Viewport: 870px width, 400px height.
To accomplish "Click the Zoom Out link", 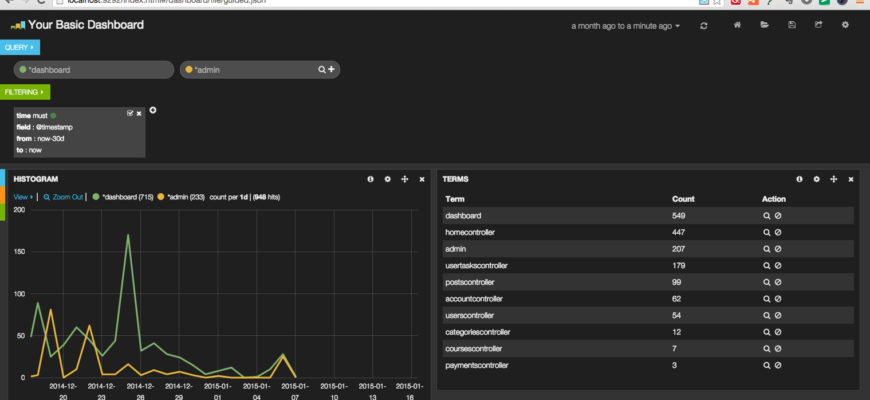I will coord(63,197).
